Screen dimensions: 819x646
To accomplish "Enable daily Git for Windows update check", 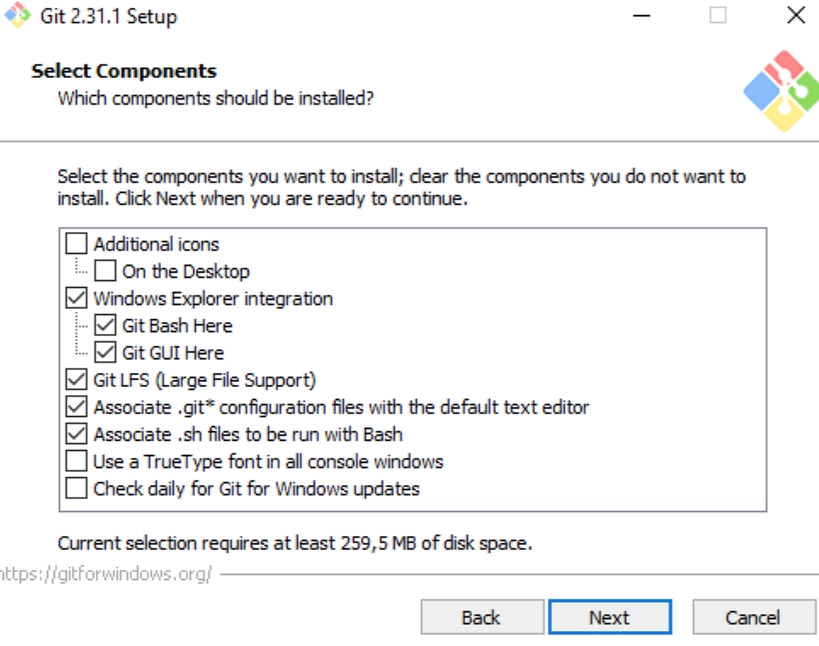I will point(77,489).
